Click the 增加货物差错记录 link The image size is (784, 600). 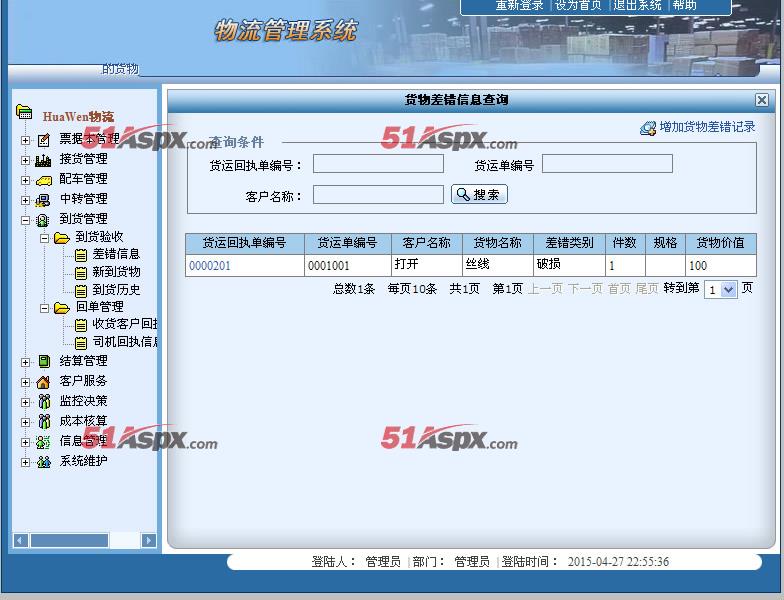[707, 128]
